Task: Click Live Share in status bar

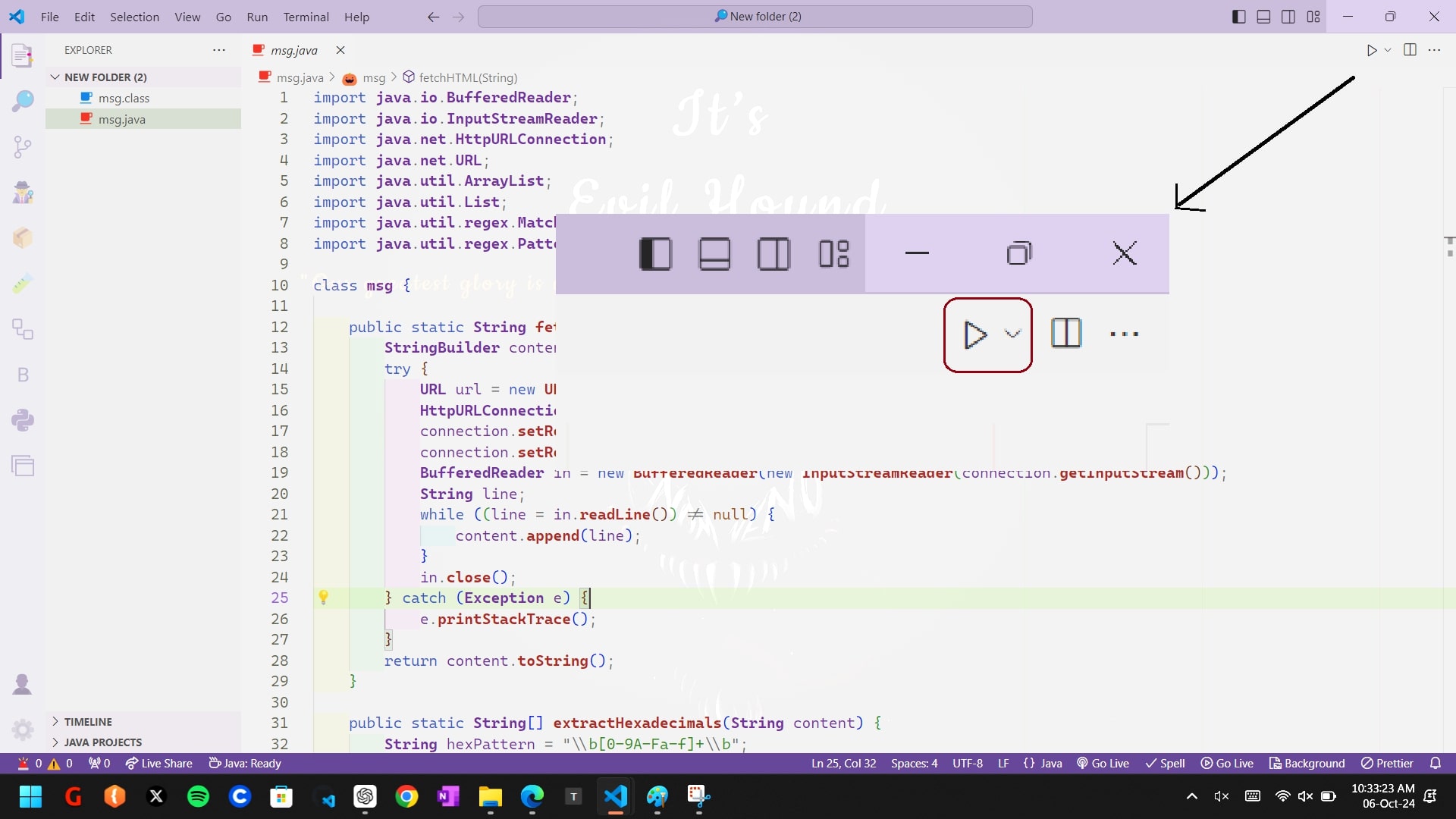Action: 158,763
